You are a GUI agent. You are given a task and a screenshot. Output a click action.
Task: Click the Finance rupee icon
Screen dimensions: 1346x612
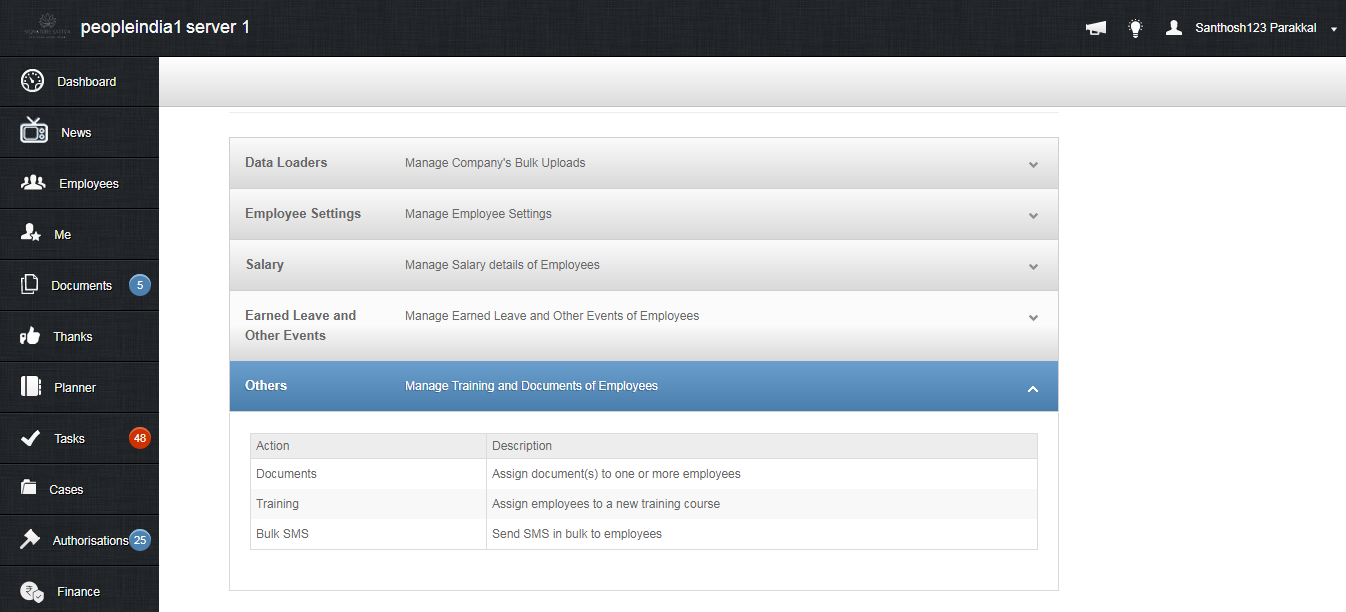pos(33,591)
